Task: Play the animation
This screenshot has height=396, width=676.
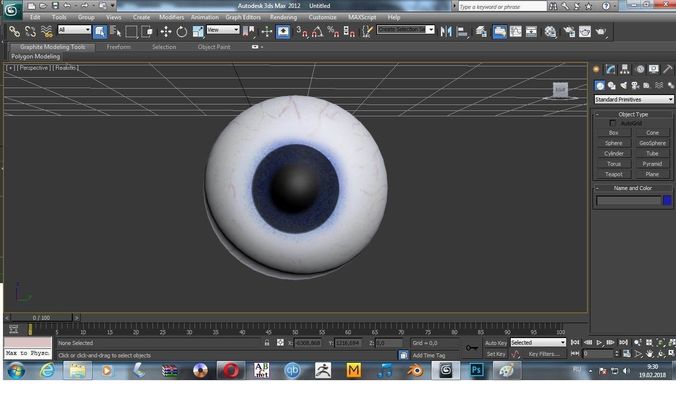Action: pyautogui.click(x=599, y=343)
